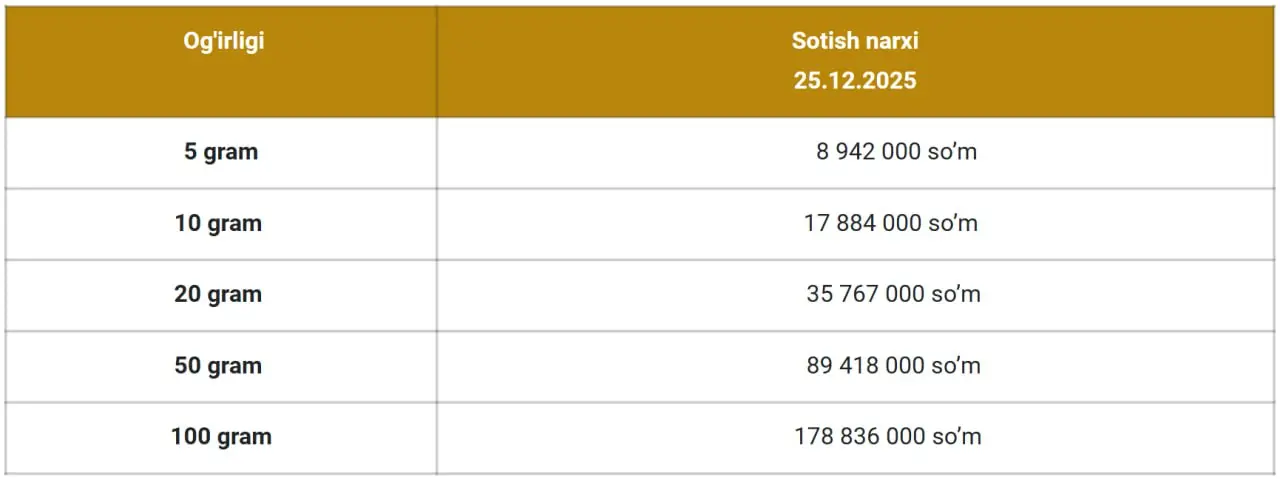
Task: Select the 100 gram weight cell
Action: 221,437
